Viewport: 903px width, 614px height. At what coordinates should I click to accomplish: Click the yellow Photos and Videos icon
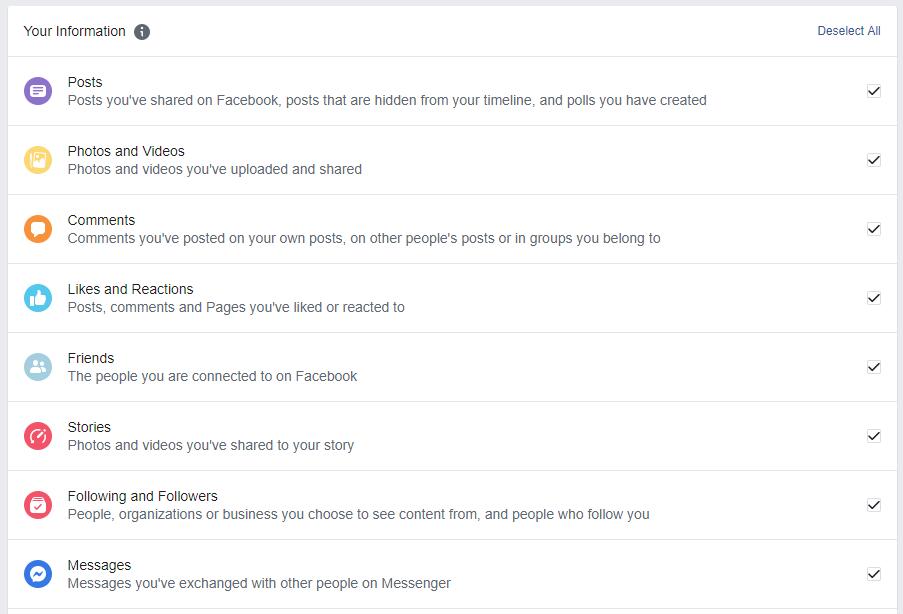(x=38, y=160)
